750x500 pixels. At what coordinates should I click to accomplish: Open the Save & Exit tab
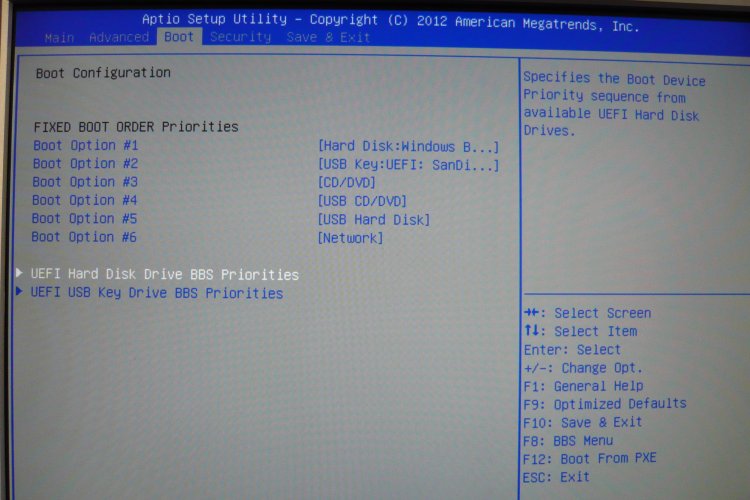pos(328,37)
